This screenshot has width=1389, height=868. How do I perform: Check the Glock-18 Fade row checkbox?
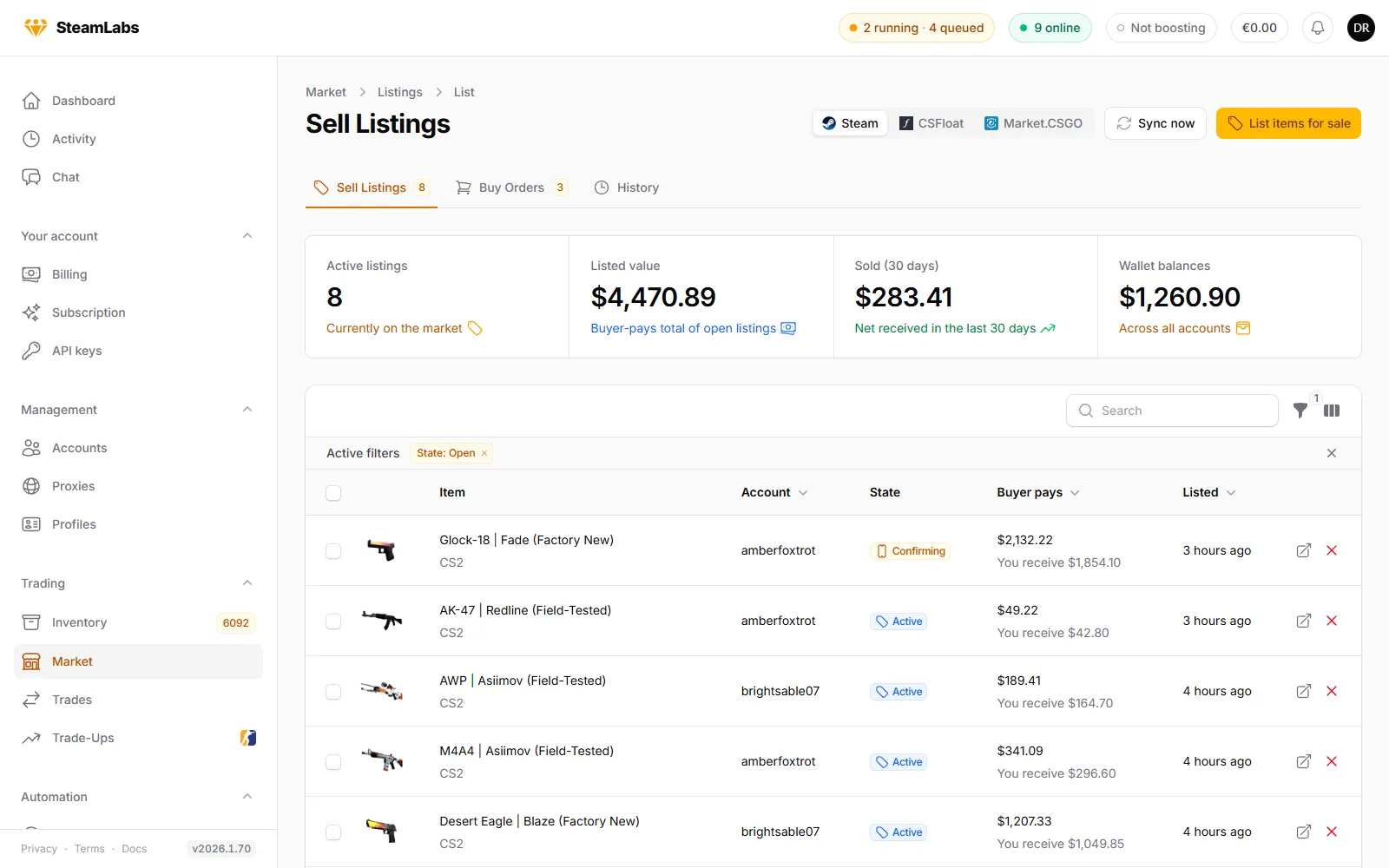333,551
